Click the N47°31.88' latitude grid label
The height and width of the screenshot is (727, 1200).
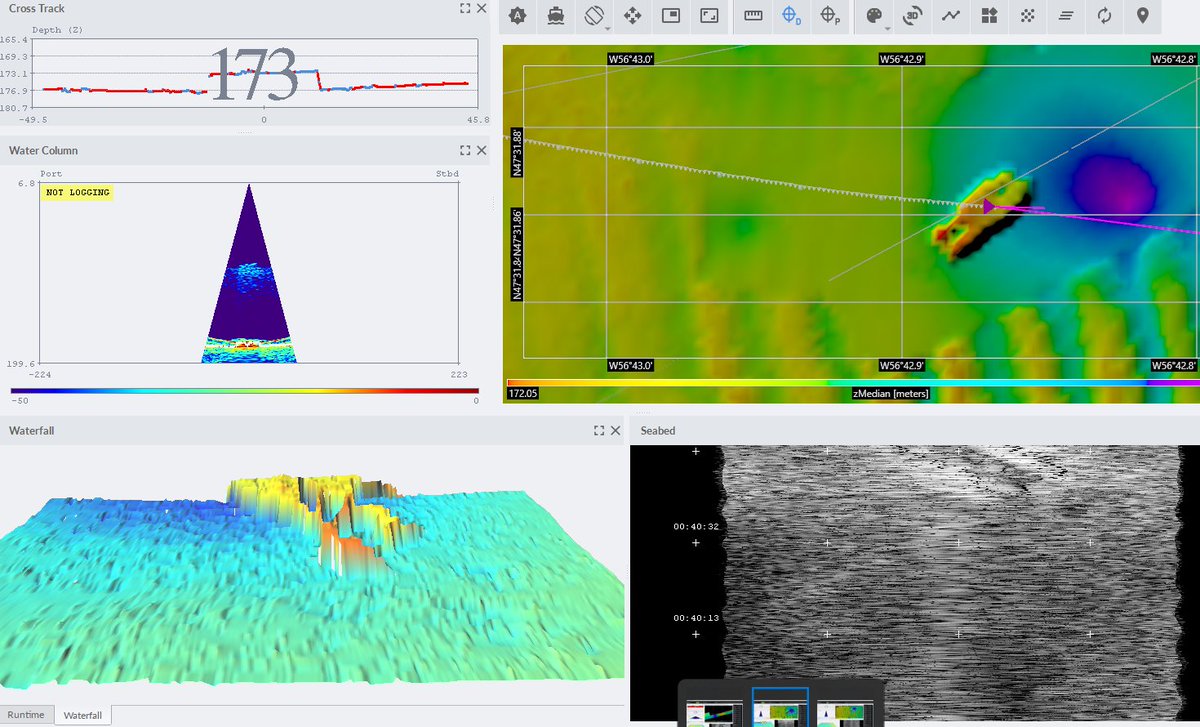coord(517,153)
